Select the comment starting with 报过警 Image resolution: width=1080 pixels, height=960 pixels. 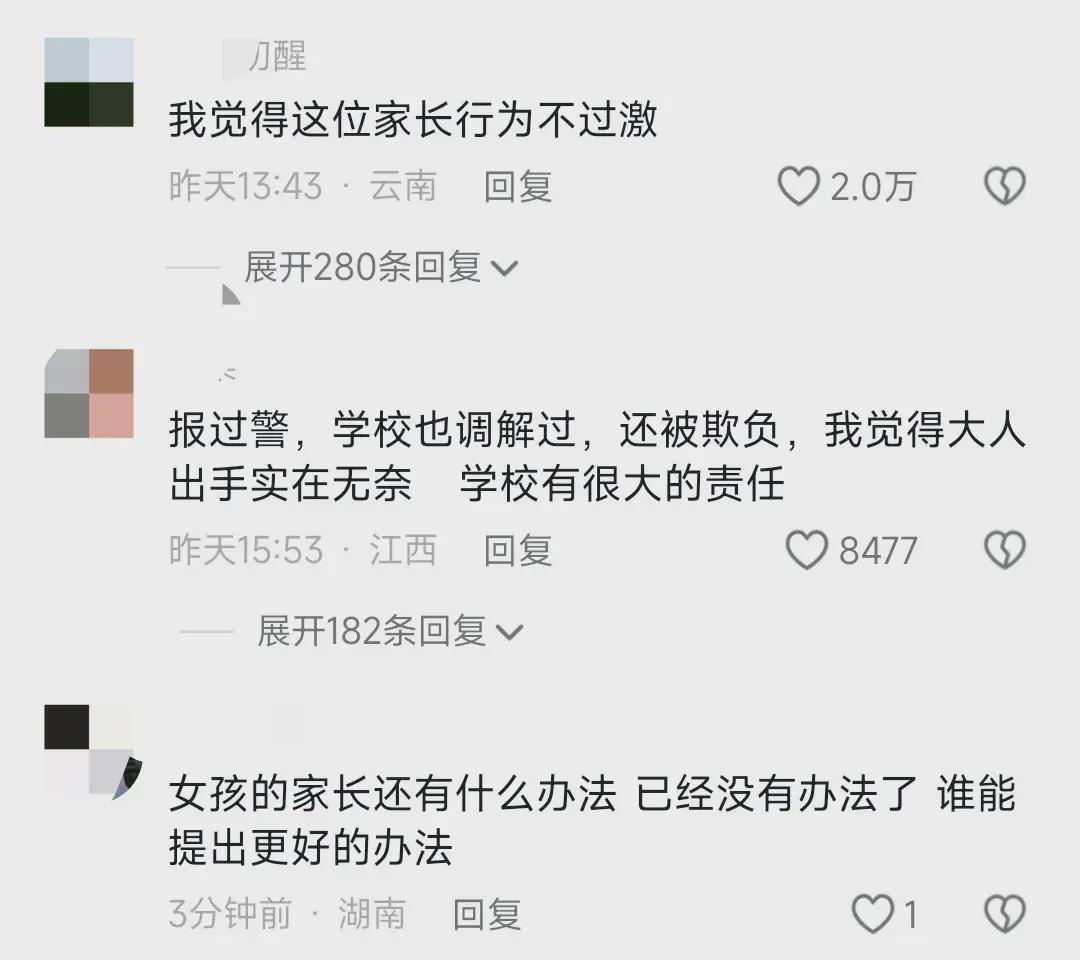tap(597, 457)
